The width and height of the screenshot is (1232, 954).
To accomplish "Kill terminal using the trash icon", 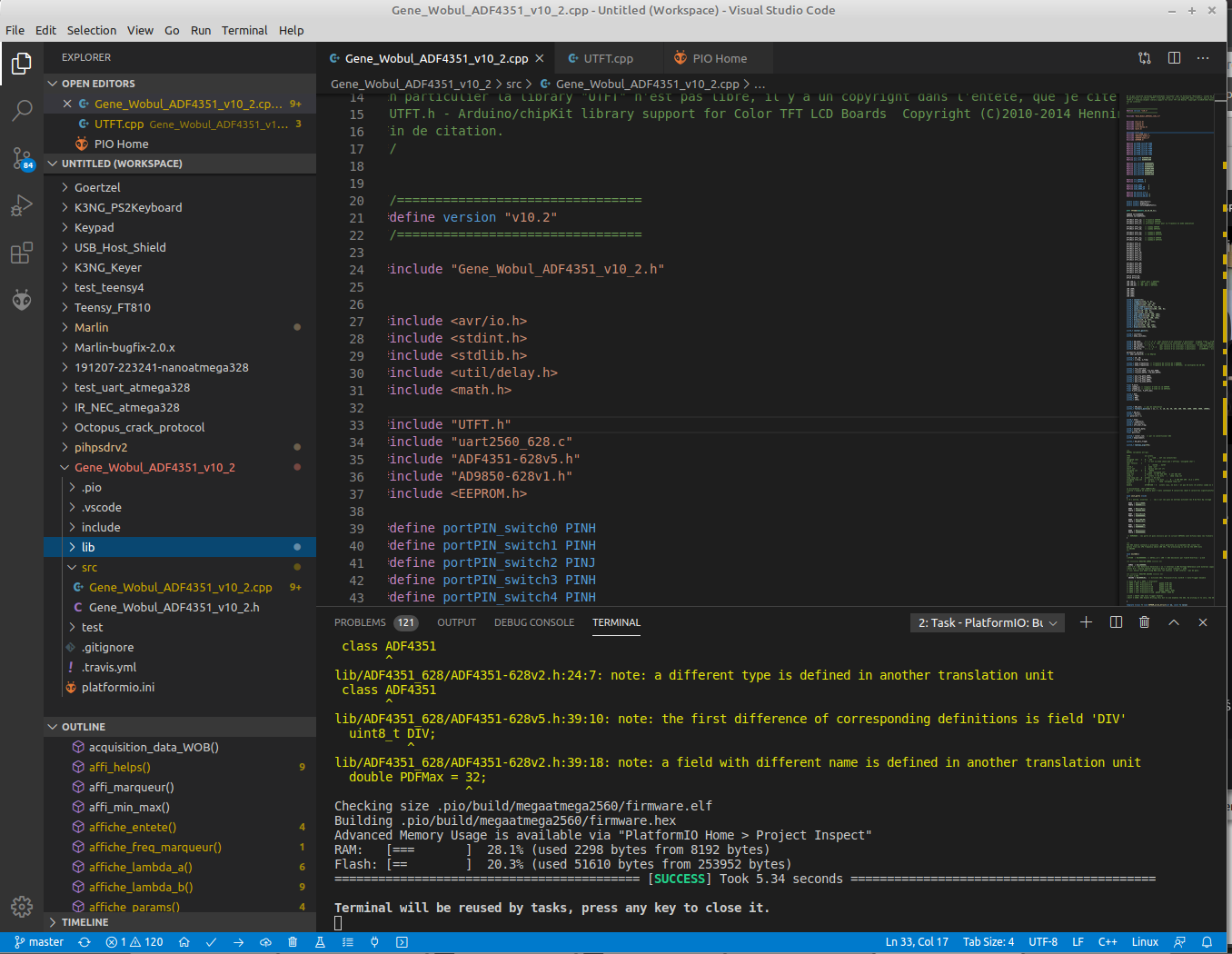I will click(1144, 622).
